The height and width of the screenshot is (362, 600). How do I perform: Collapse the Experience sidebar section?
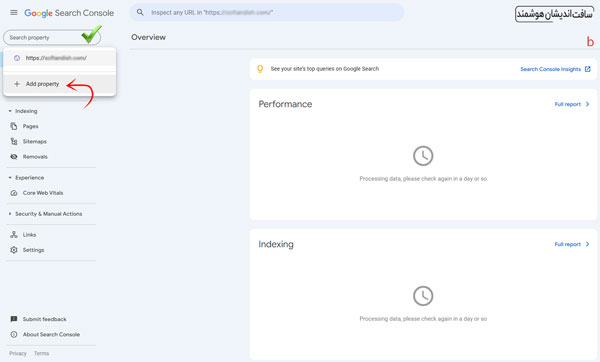pos(26,178)
